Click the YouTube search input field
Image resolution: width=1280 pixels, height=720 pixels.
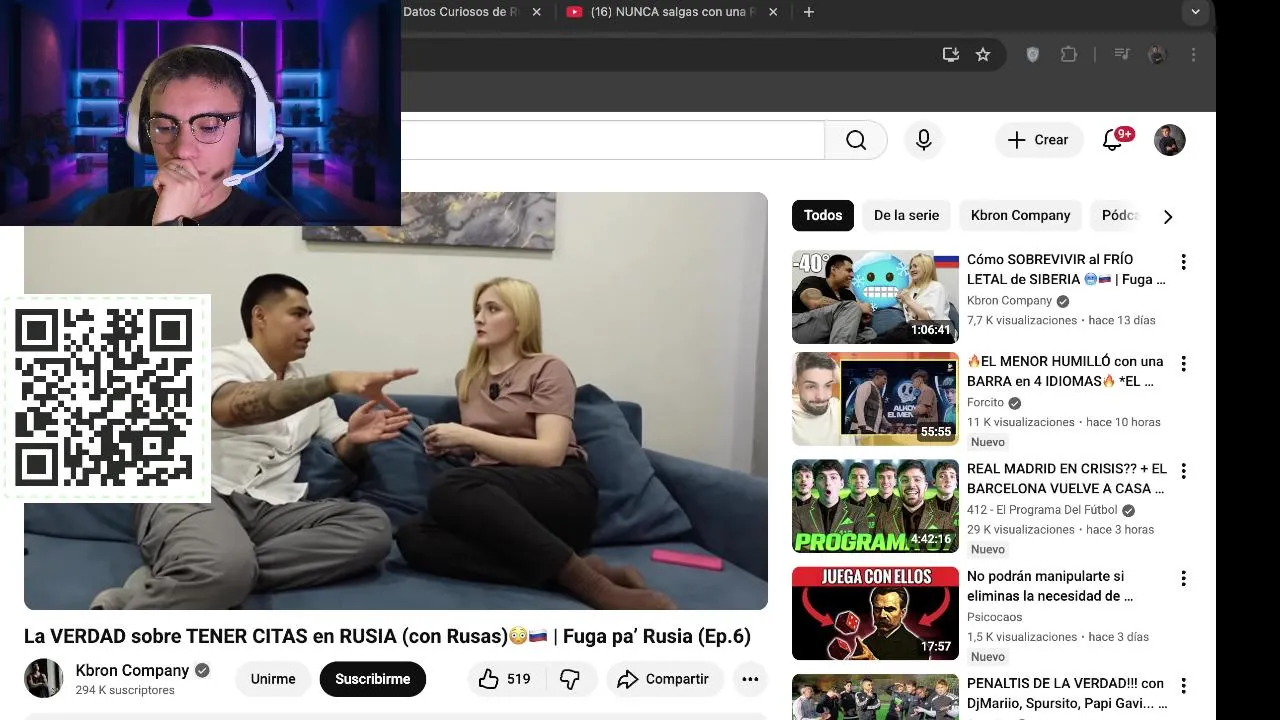pyautogui.click(x=612, y=140)
